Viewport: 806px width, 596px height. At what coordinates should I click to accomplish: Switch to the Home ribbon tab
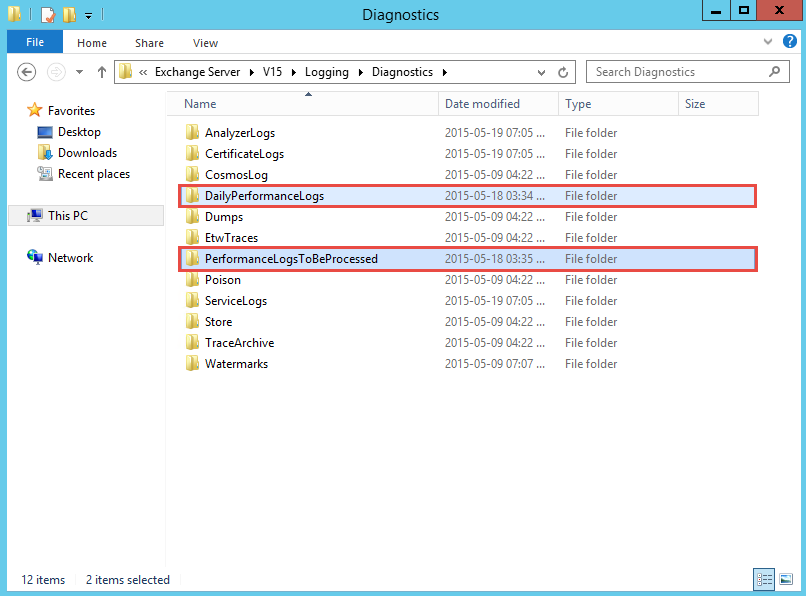(x=92, y=43)
